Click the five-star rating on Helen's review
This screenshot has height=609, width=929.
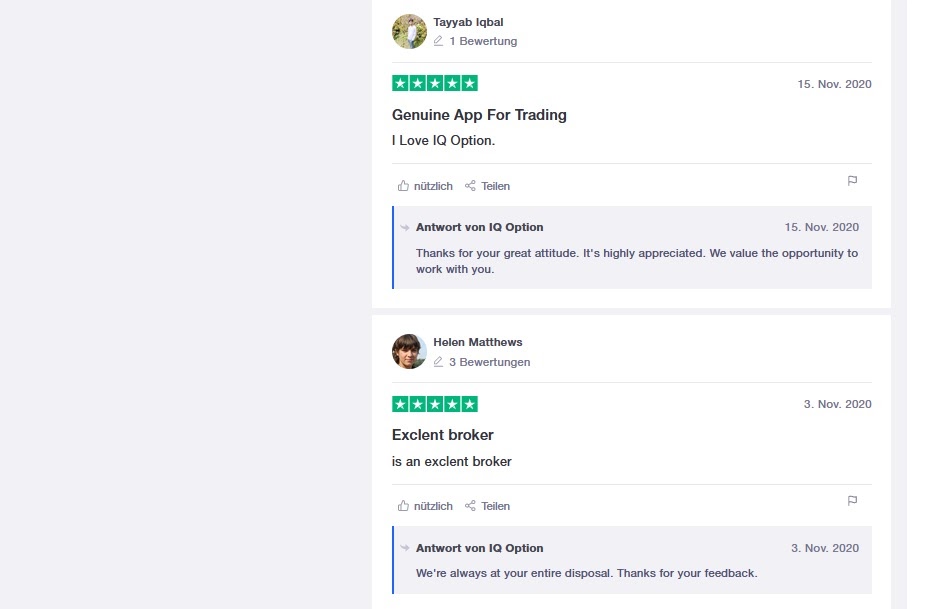click(434, 404)
